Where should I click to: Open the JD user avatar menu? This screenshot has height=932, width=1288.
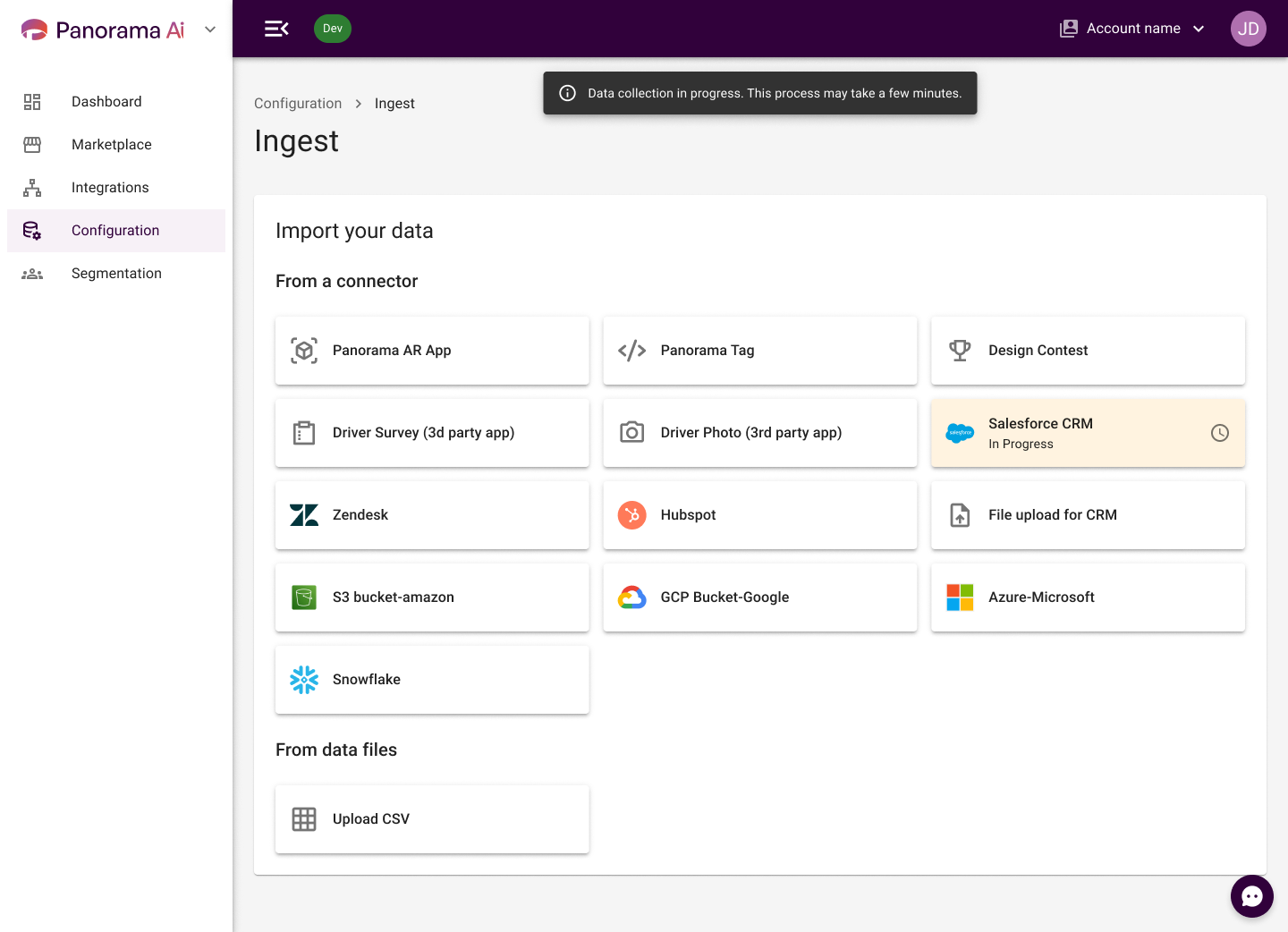[1249, 29]
